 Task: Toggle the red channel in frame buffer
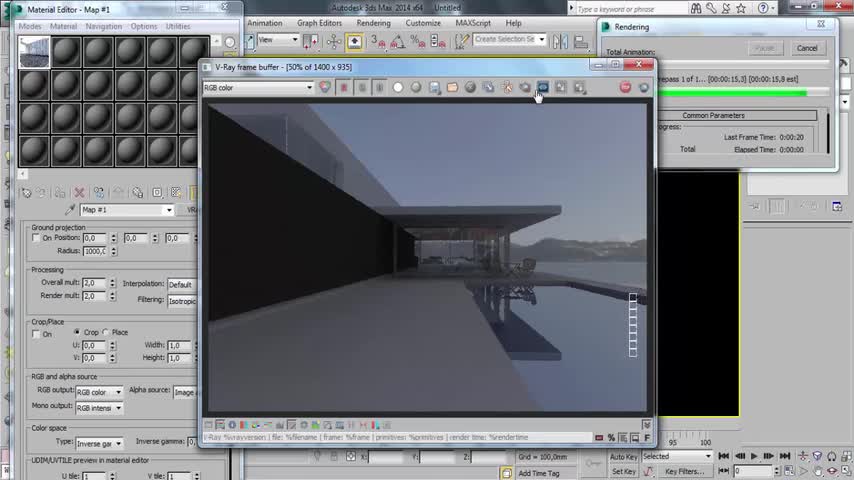point(344,87)
